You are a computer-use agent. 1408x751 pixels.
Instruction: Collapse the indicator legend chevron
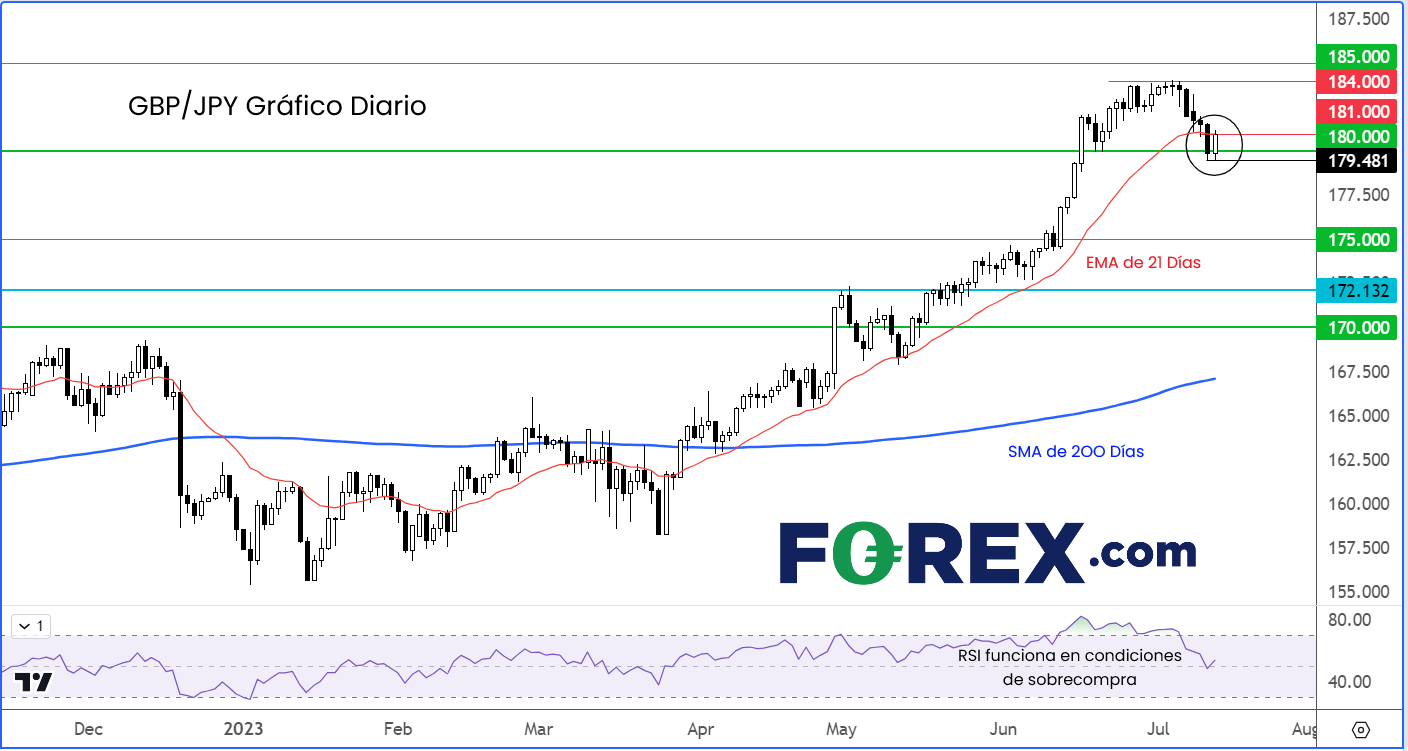coord(24,626)
